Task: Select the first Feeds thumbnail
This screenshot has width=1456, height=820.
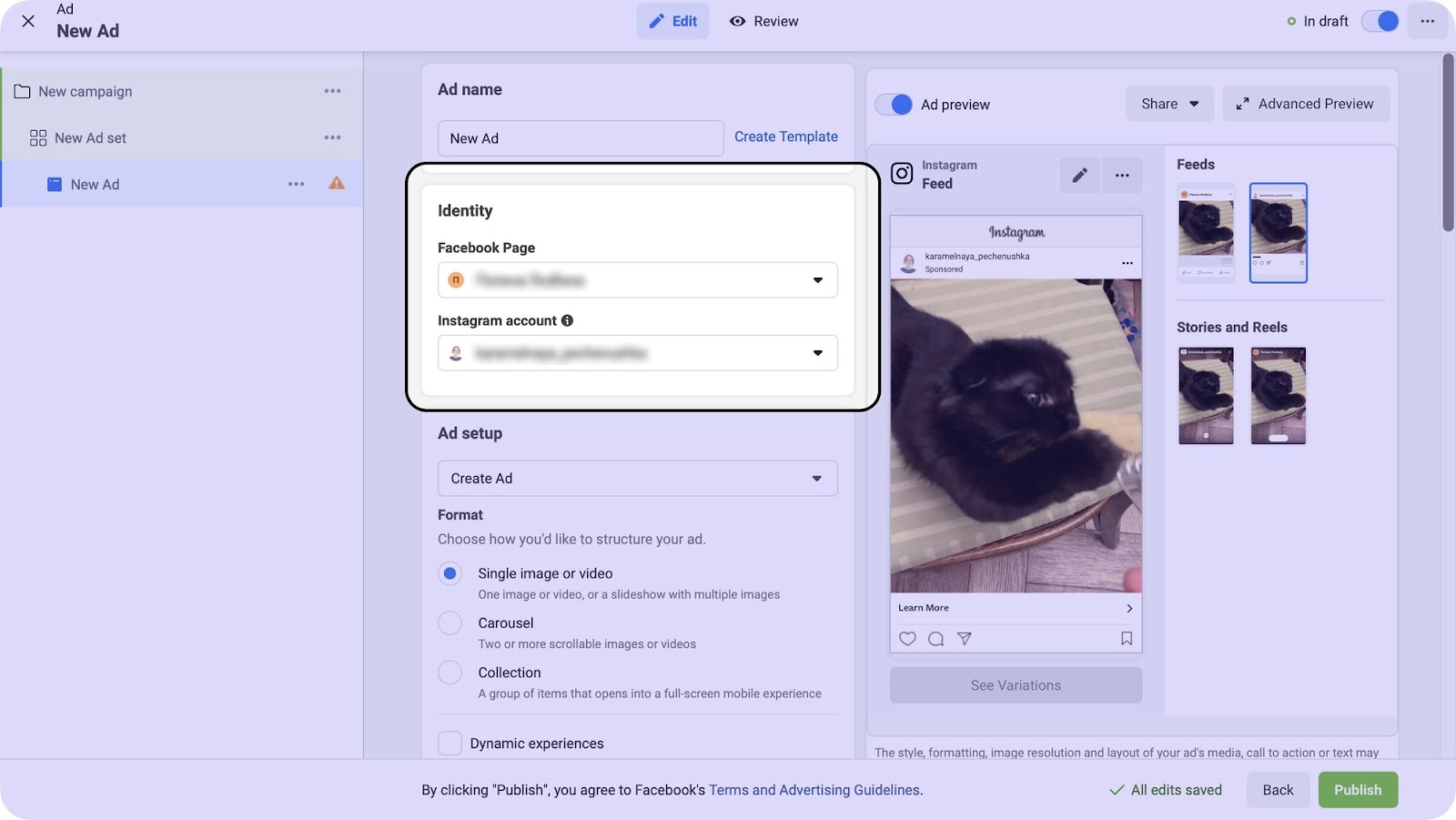Action: (x=1206, y=233)
